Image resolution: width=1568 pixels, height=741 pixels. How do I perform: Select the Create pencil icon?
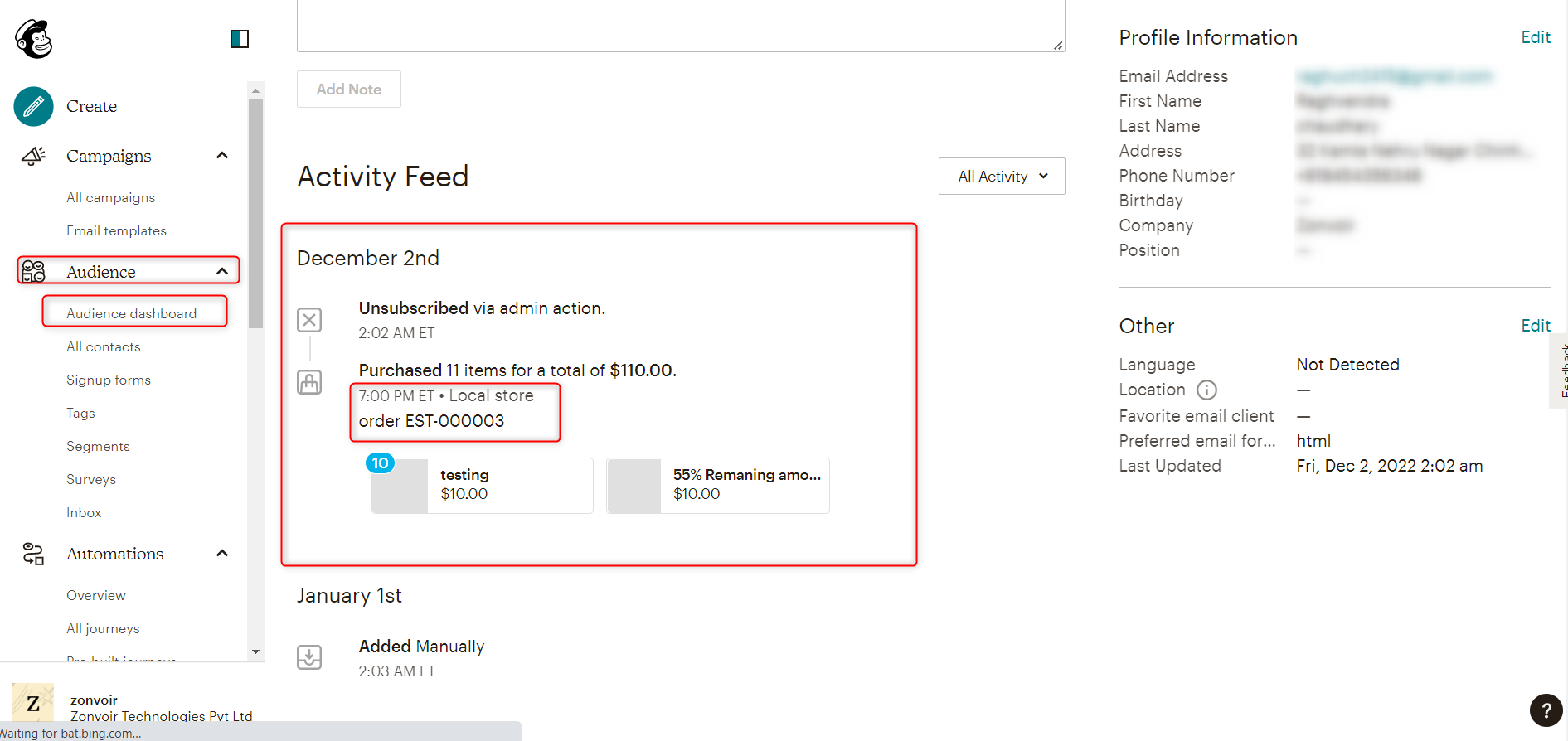coord(32,106)
